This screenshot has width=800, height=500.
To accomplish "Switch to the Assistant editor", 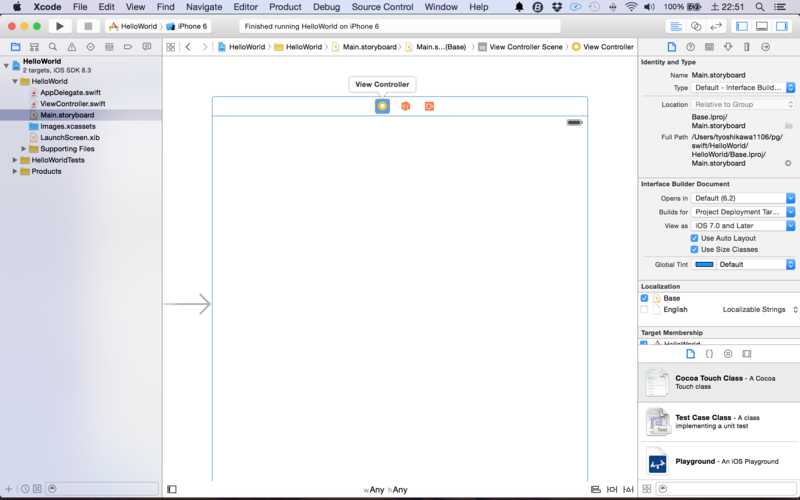I will 696,27.
